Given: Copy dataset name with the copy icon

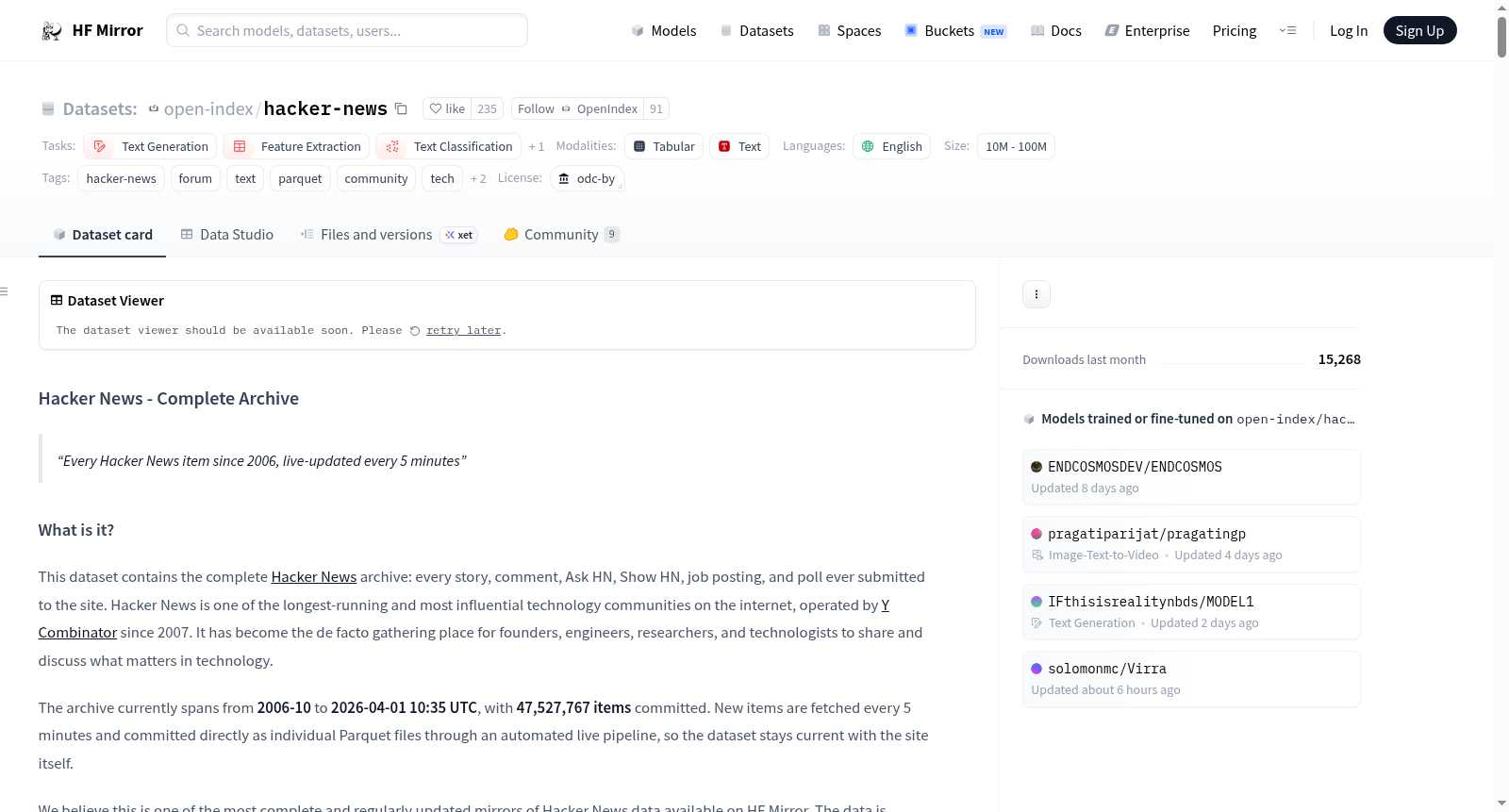Looking at the screenshot, I should pyautogui.click(x=401, y=108).
